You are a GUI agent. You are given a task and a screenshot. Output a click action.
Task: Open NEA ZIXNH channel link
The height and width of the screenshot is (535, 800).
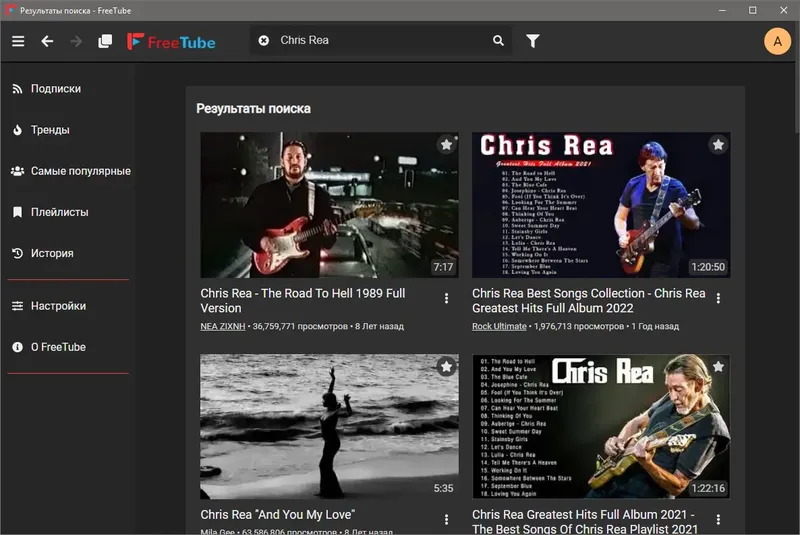[222, 326]
